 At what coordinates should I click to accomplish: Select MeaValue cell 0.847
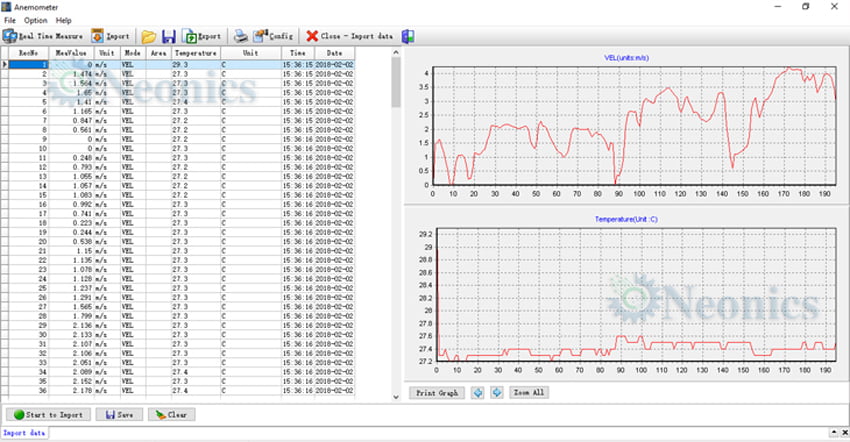point(72,120)
